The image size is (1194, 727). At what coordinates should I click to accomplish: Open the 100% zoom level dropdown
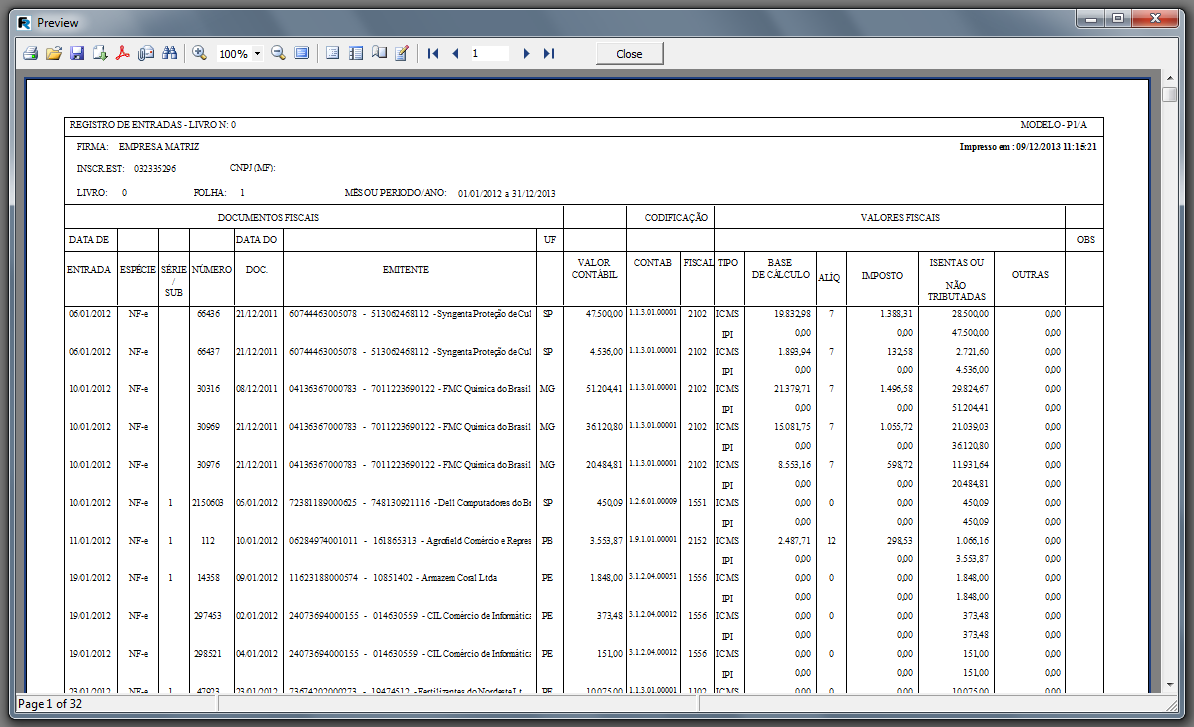[x=257, y=53]
